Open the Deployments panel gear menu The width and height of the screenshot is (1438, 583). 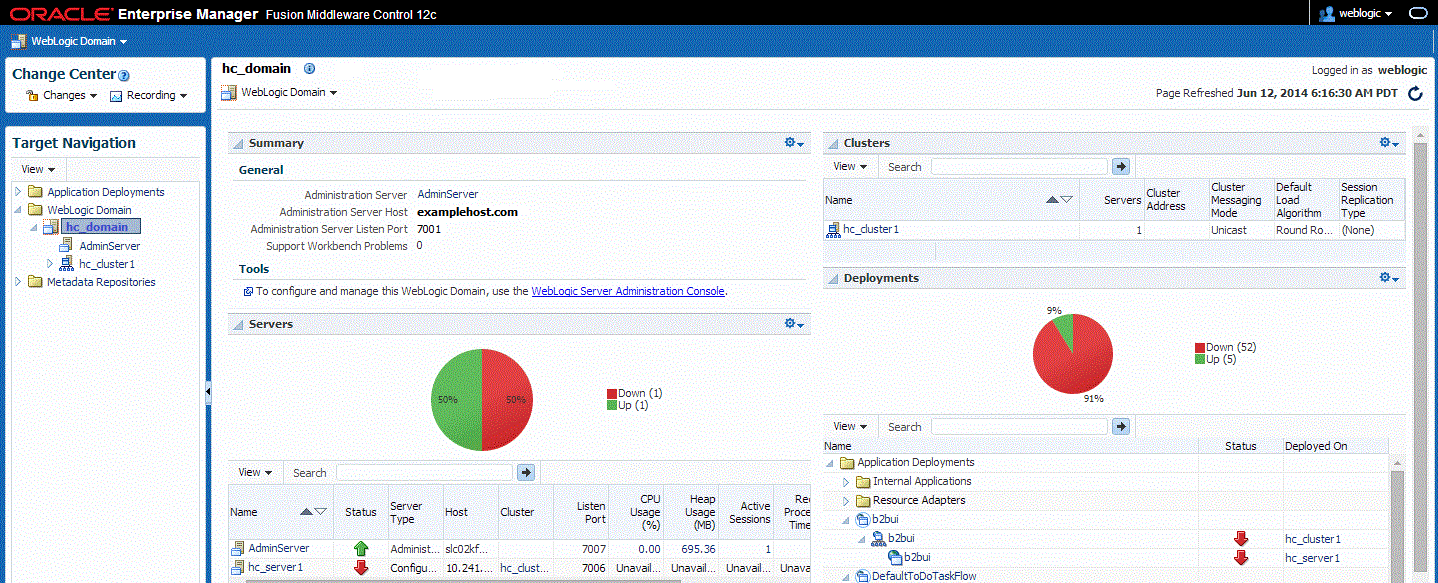point(1389,278)
